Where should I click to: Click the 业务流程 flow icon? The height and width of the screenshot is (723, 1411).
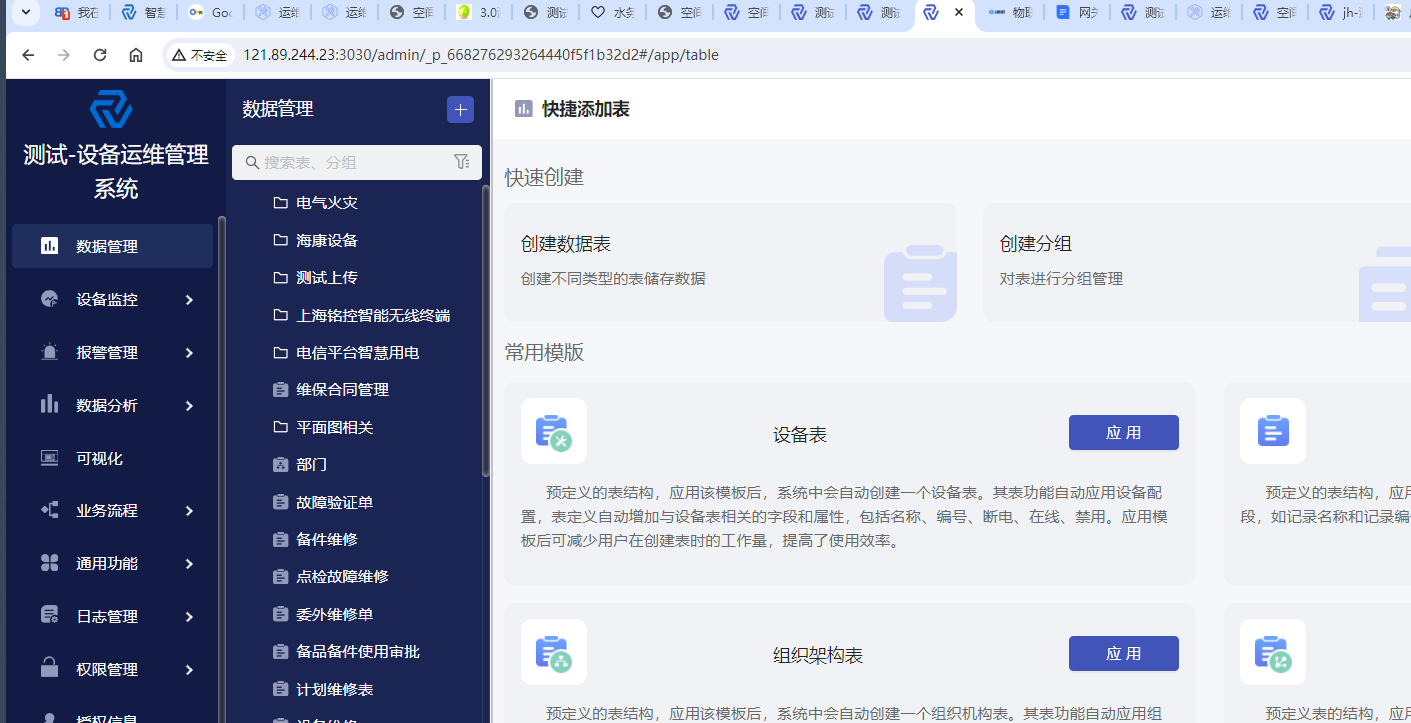[x=49, y=510]
